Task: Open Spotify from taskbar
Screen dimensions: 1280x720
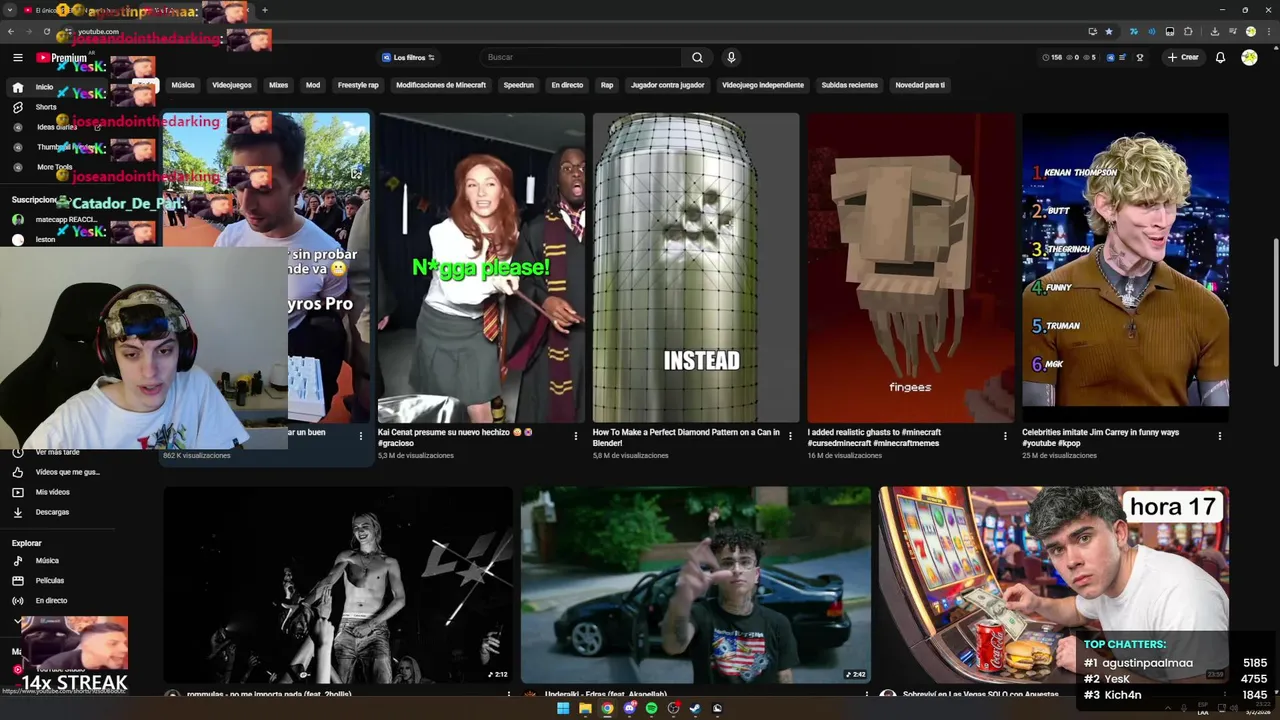Action: click(x=651, y=709)
